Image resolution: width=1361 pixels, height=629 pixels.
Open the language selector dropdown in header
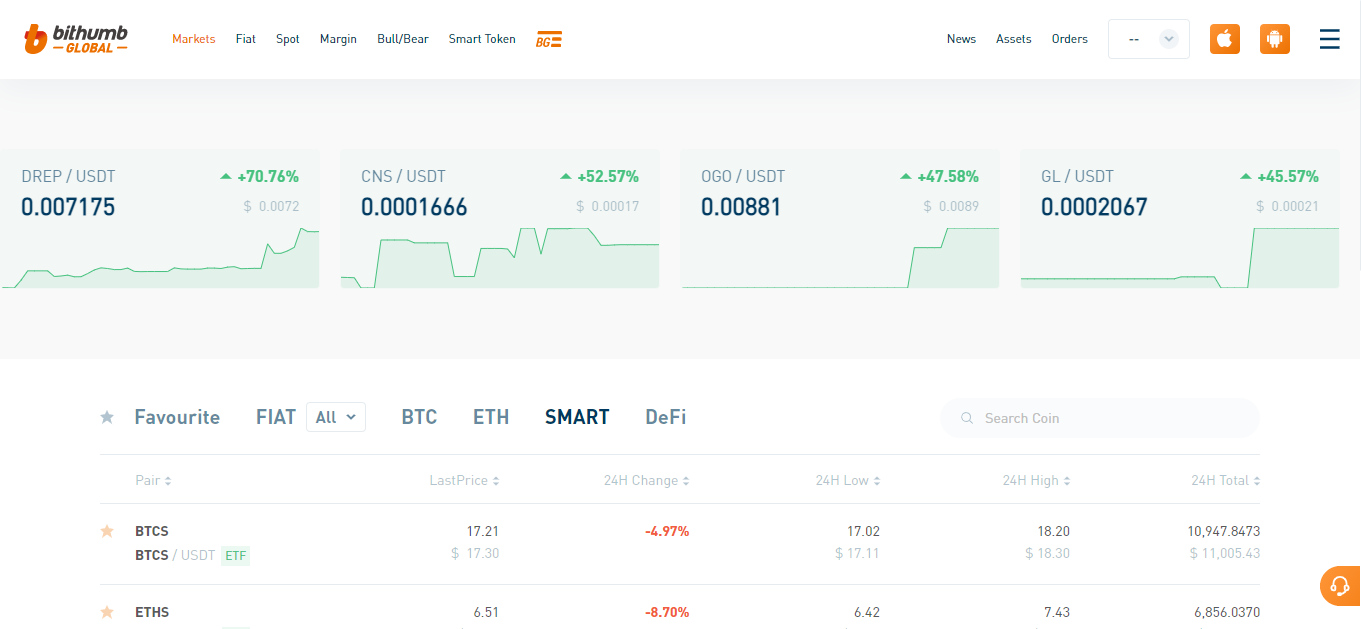click(1149, 39)
